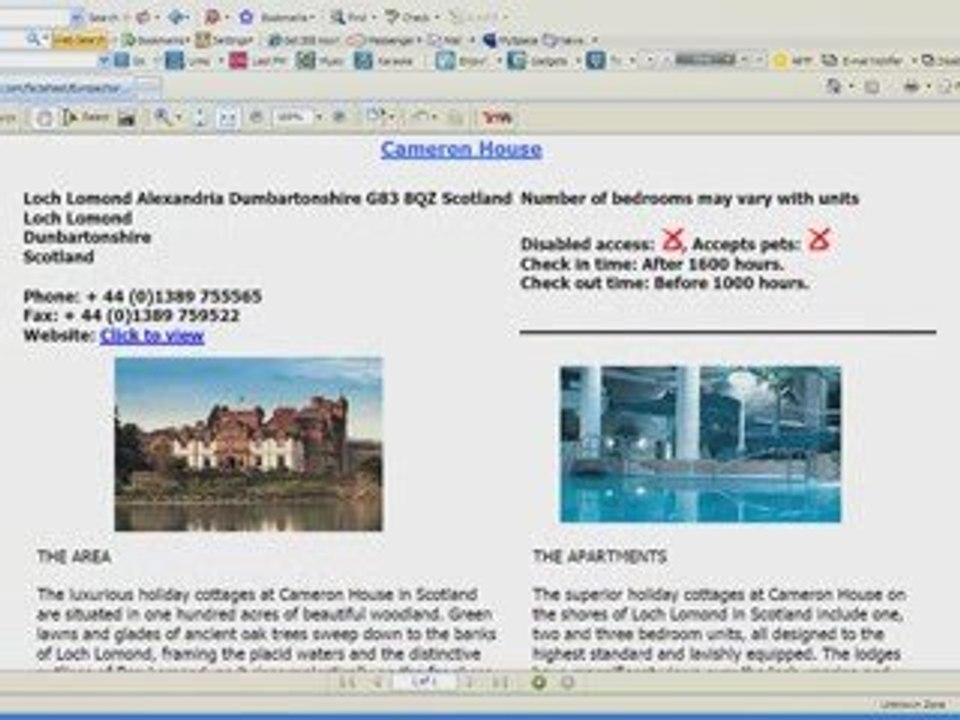Screen dimensions: 960x720
Task: Click the 'Phone: + 44 (0)1389 755565' text
Action: (x=143, y=296)
